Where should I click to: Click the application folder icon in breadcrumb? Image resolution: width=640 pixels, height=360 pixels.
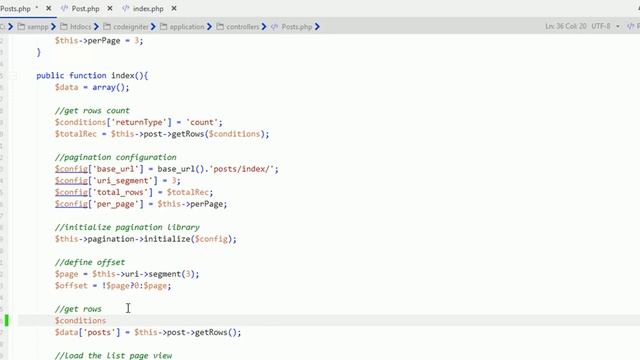point(163,27)
